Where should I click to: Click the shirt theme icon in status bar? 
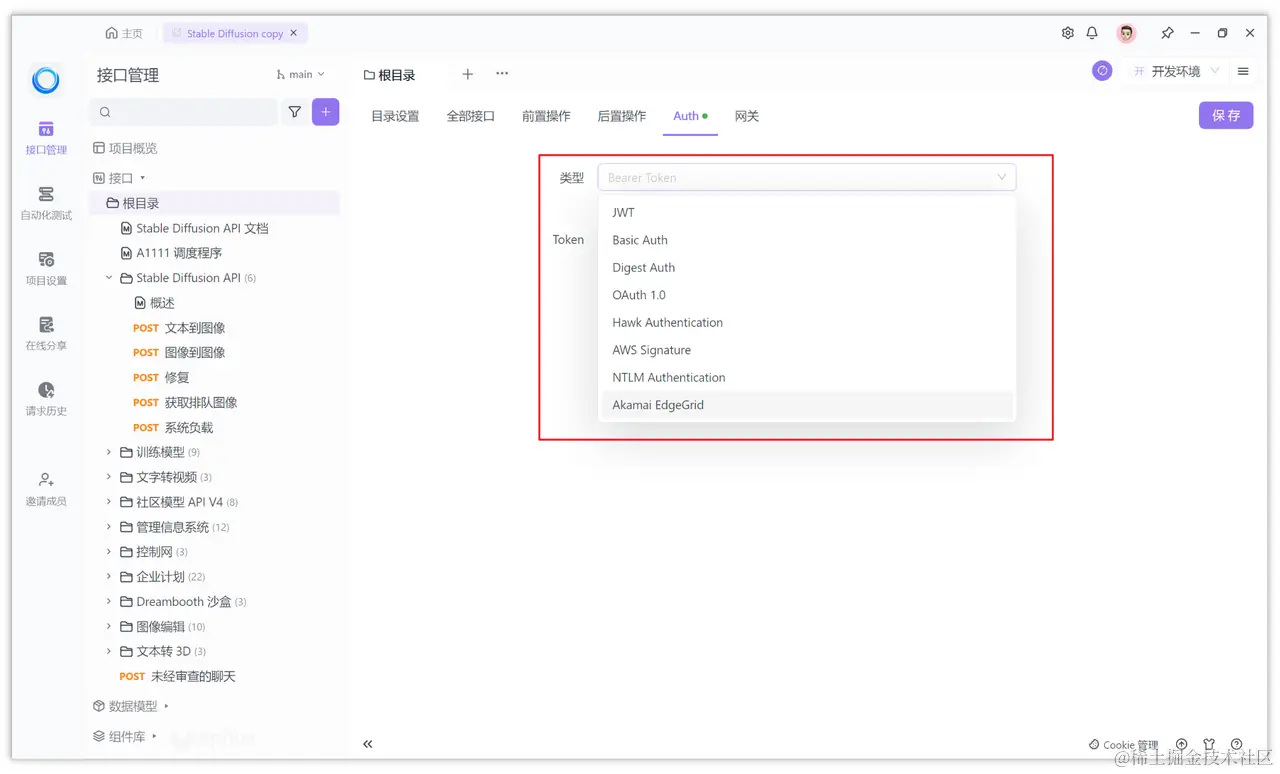(x=1210, y=745)
